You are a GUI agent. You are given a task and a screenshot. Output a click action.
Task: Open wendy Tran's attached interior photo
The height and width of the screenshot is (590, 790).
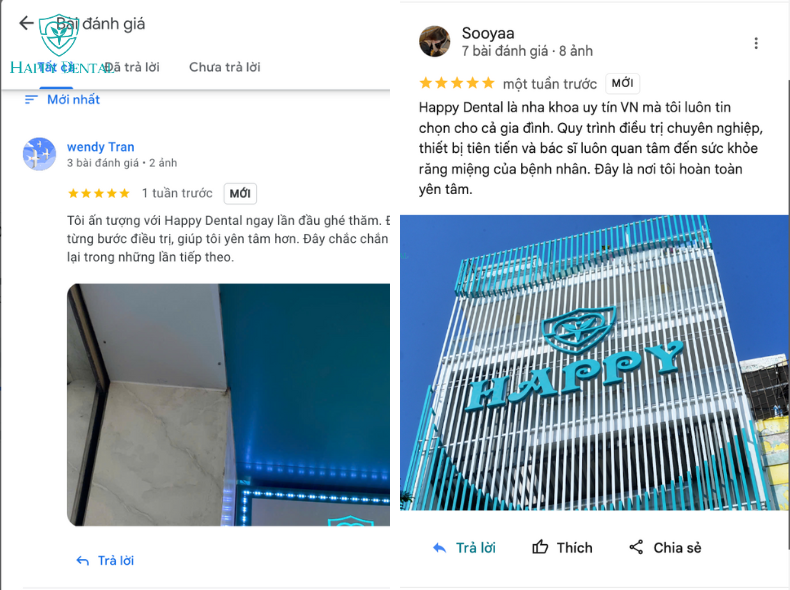pyautogui.click(x=228, y=405)
